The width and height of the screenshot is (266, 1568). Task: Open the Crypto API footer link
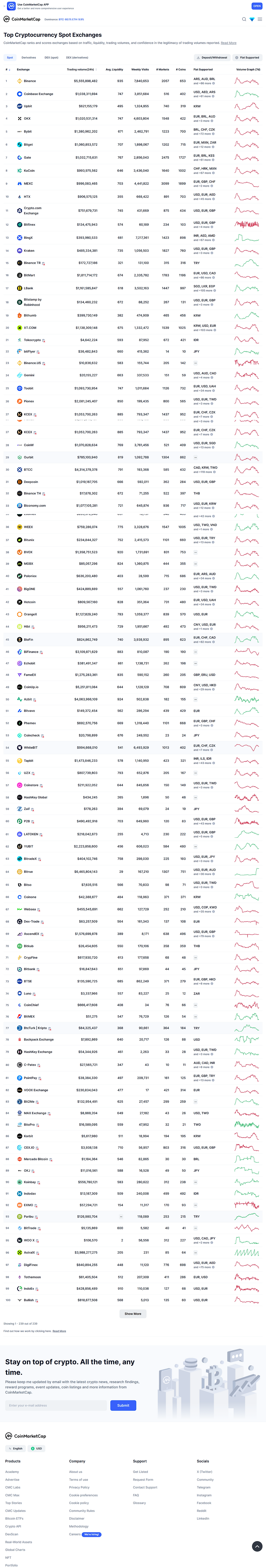pyautogui.click(x=13, y=1526)
